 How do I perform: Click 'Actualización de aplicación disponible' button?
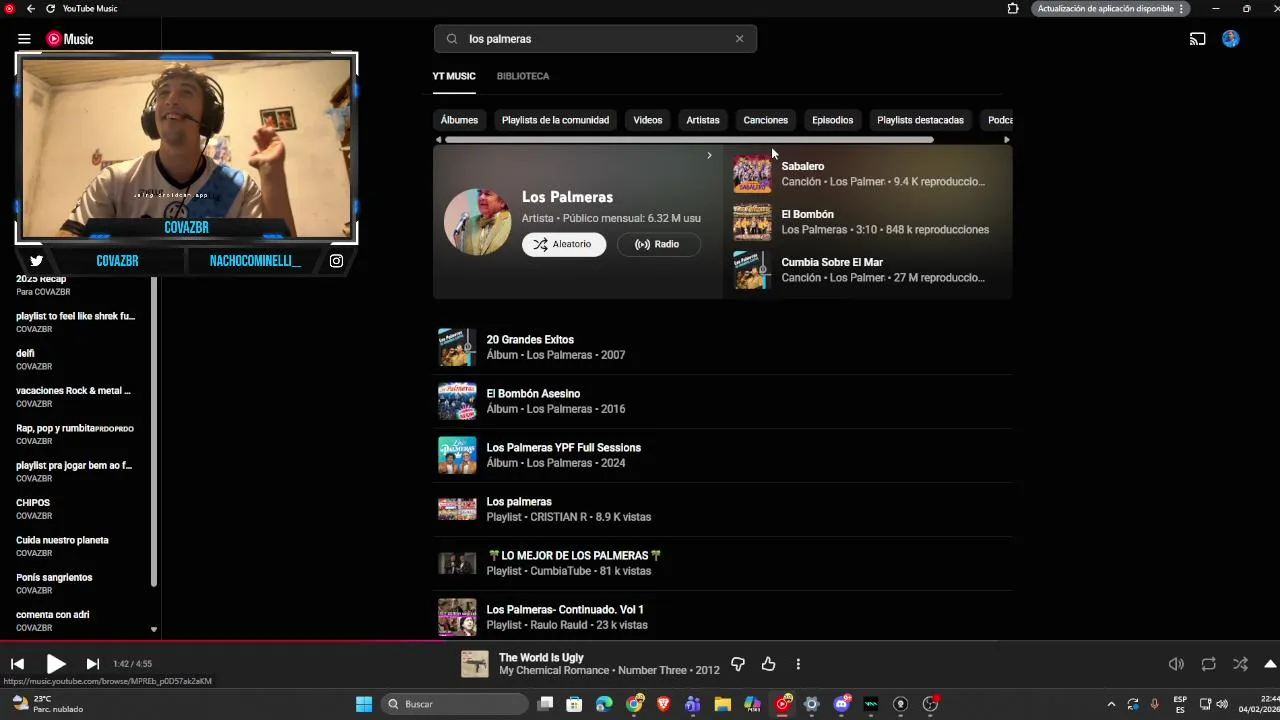(1109, 9)
